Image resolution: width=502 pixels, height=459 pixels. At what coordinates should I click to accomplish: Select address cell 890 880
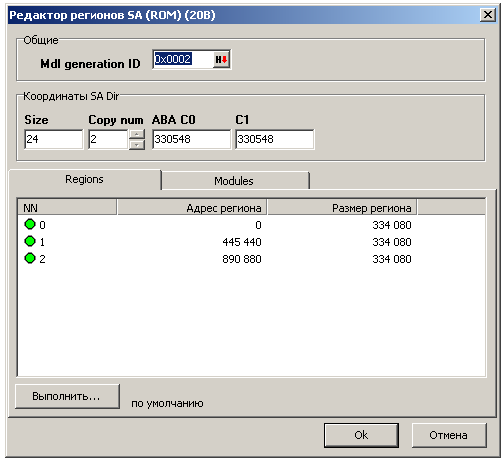(242, 259)
